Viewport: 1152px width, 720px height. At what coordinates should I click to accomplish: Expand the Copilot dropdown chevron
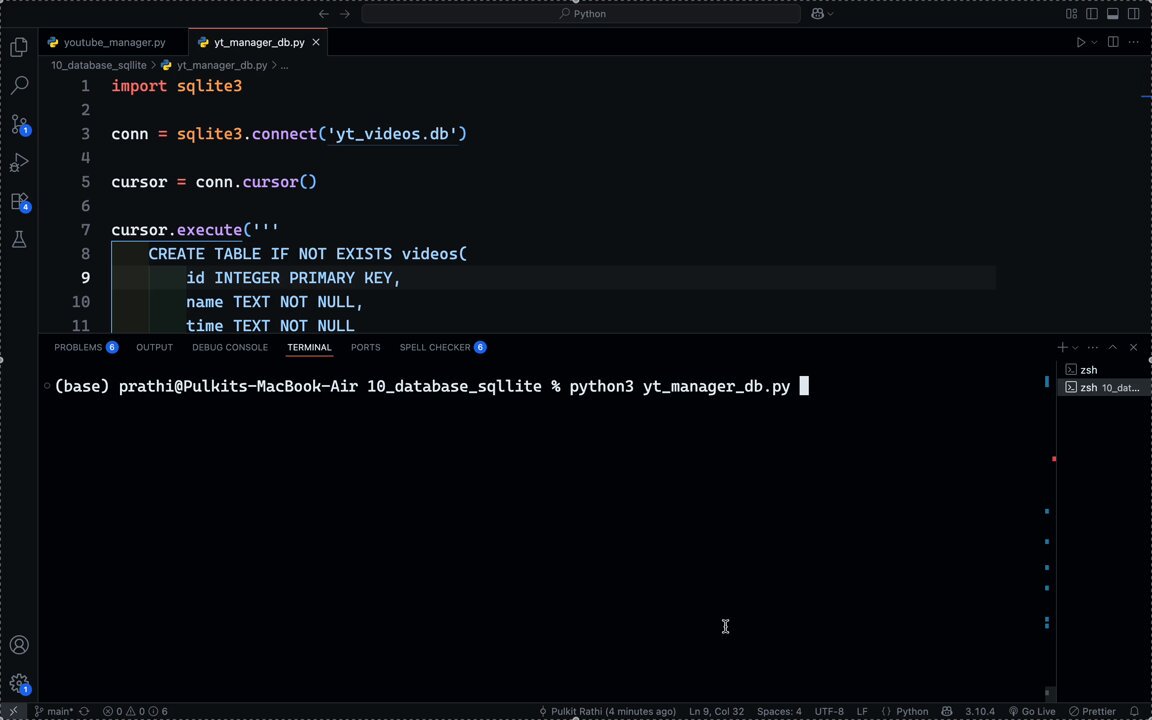pos(831,14)
